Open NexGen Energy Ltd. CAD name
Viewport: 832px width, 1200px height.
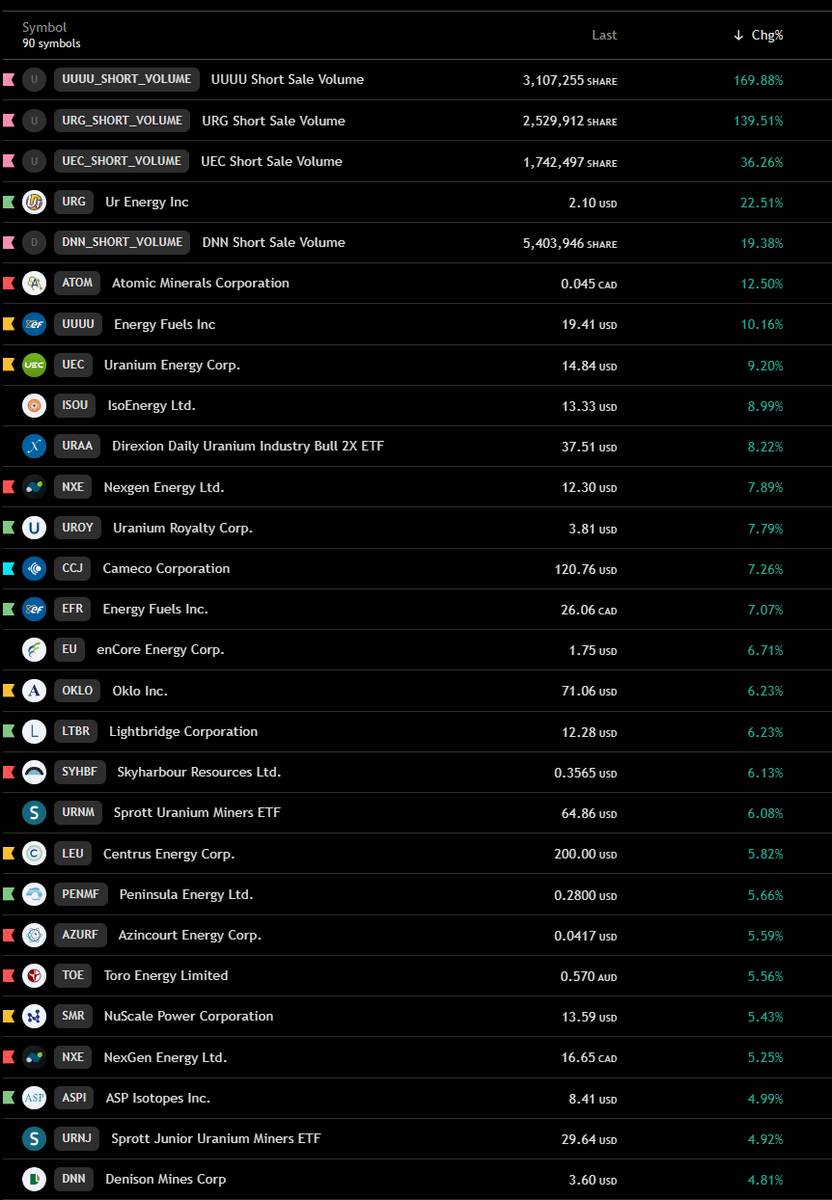coord(165,1058)
